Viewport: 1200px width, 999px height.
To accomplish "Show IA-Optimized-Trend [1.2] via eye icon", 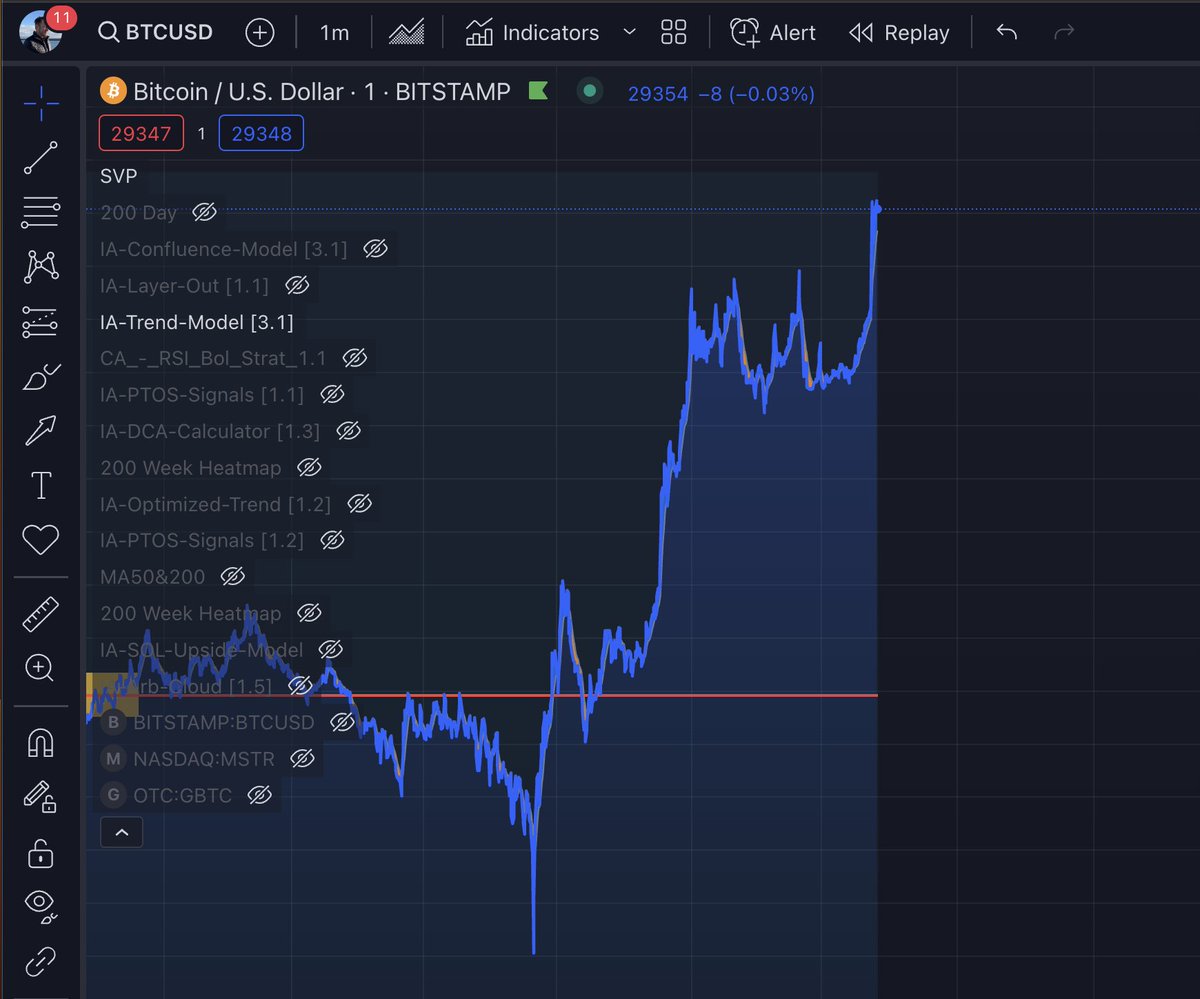I will click(x=359, y=504).
